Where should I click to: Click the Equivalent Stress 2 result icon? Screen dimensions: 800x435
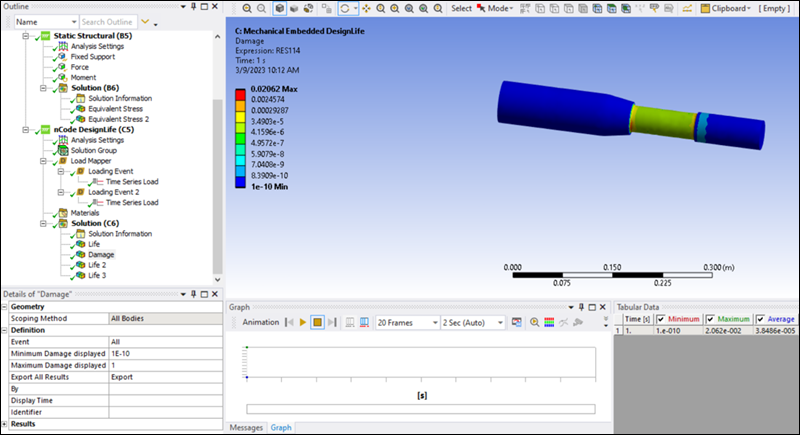point(80,120)
